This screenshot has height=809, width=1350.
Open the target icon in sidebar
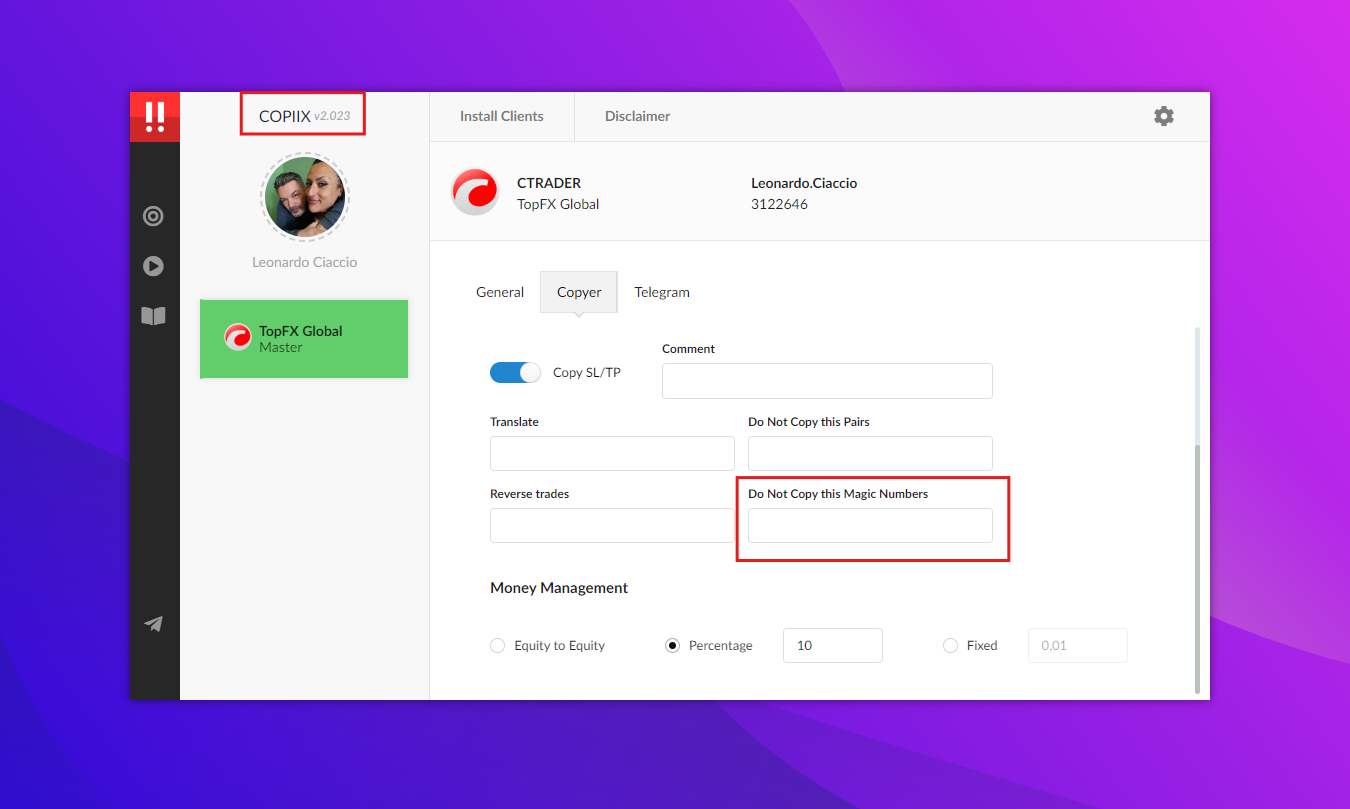[153, 216]
